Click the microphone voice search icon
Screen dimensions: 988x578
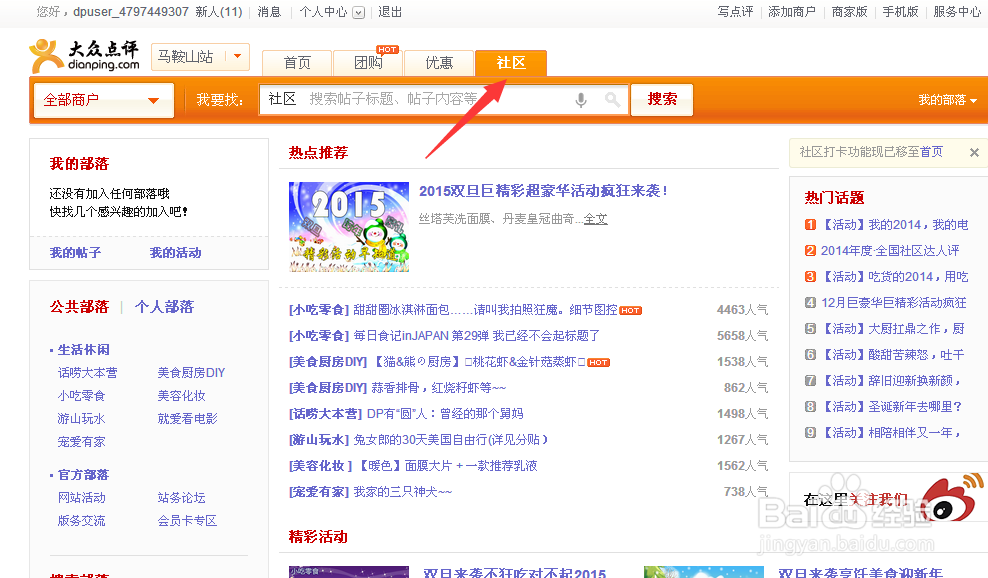click(x=580, y=100)
